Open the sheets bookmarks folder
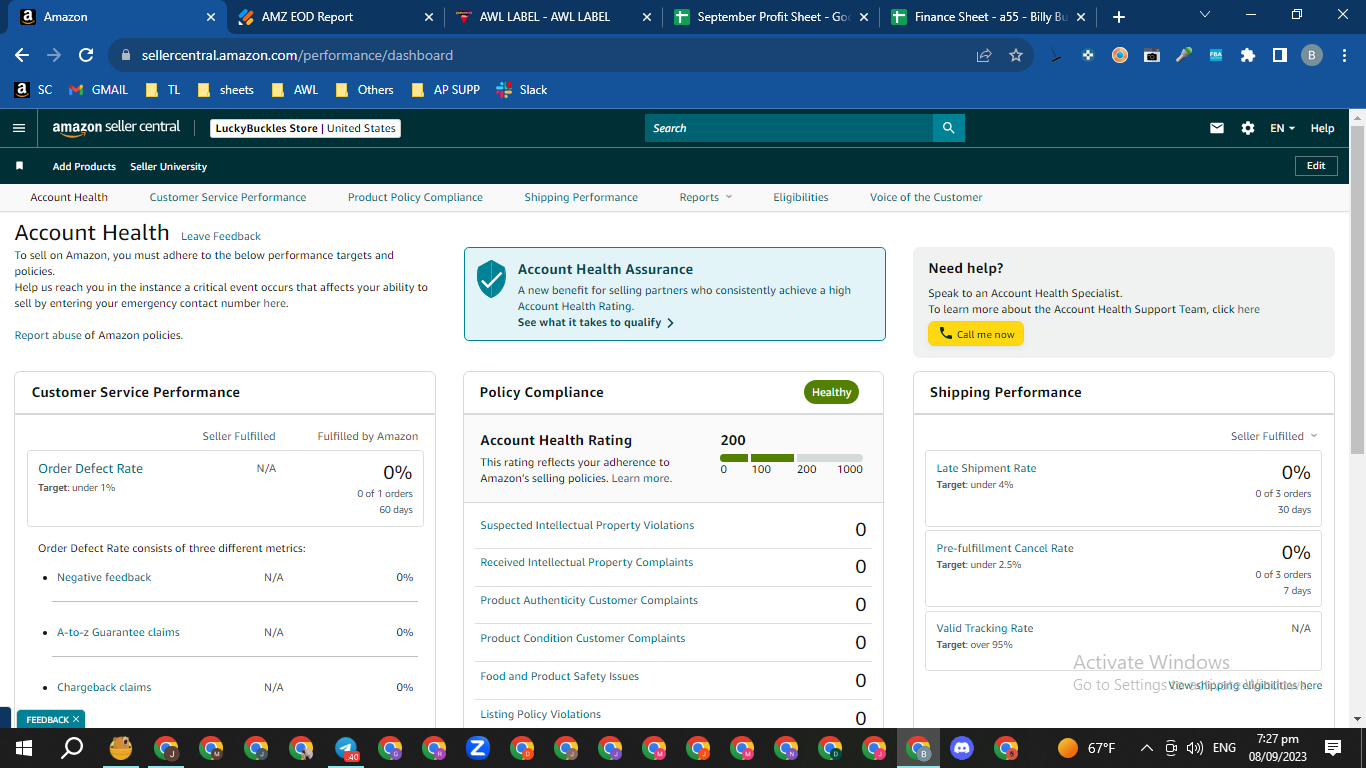The height and width of the screenshot is (768, 1366). click(226, 90)
